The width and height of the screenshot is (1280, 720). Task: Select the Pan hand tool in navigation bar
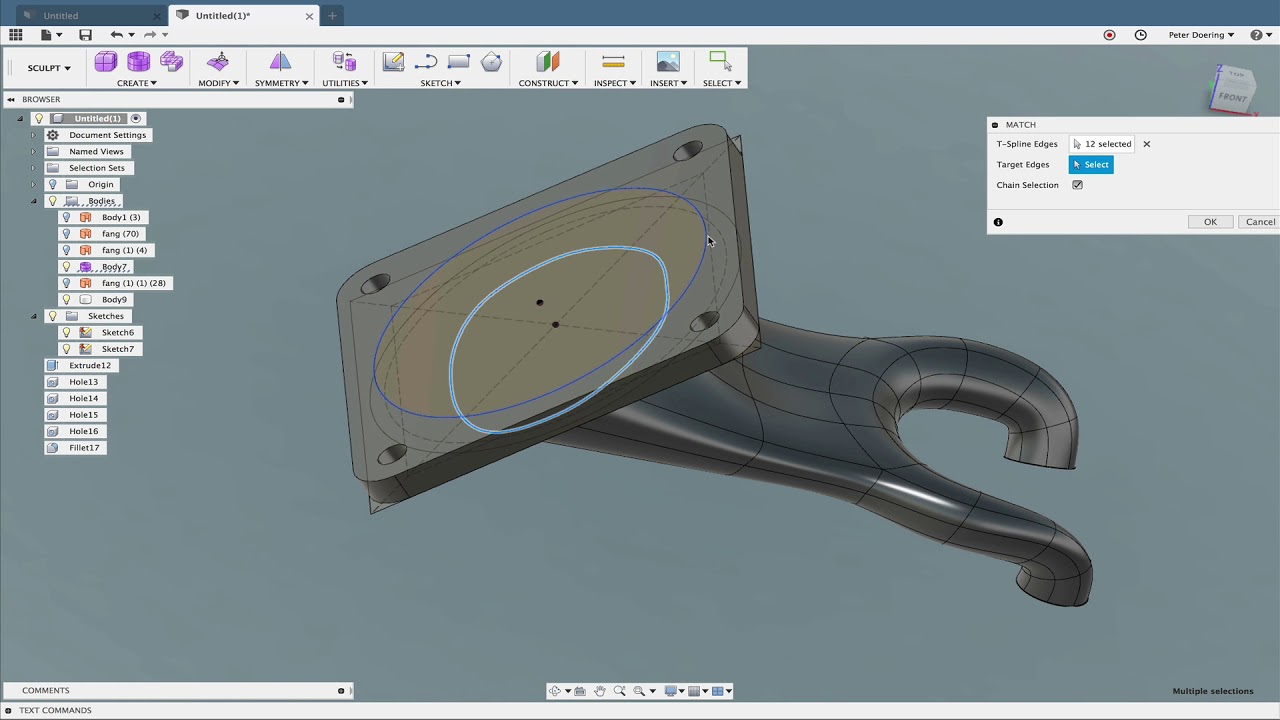[x=600, y=691]
